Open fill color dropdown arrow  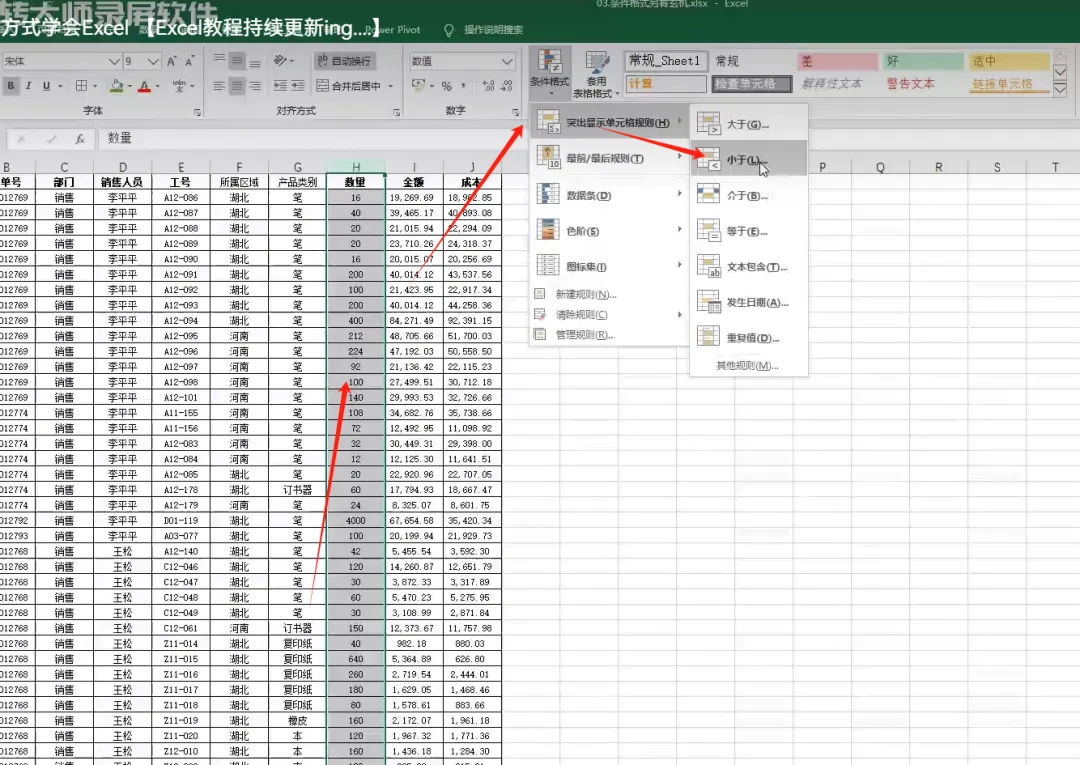[x=129, y=86]
